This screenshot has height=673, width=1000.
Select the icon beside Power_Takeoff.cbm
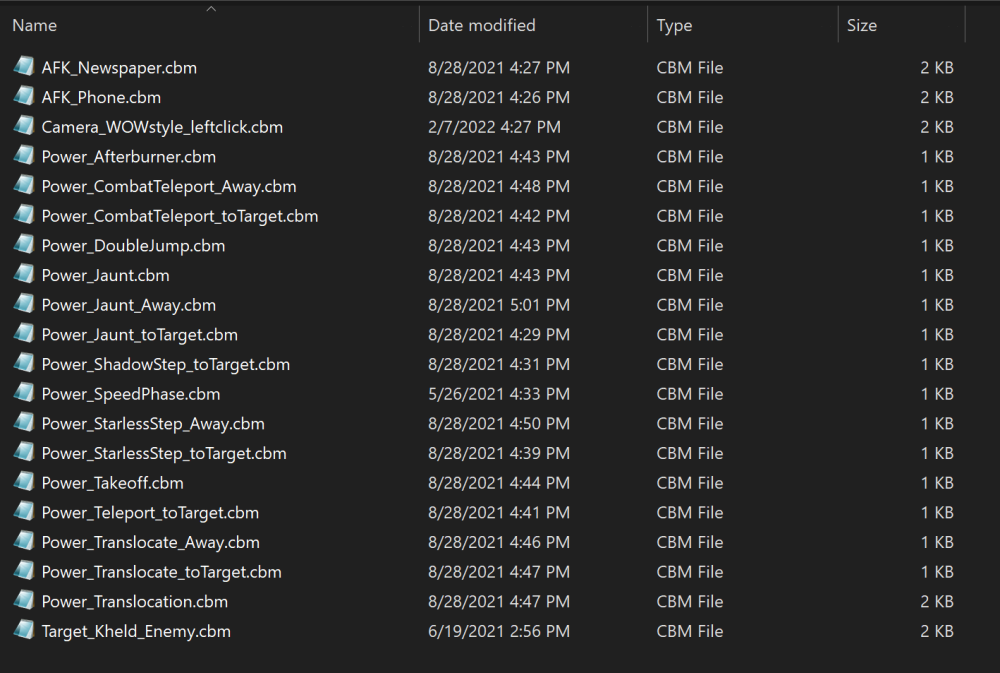(23, 483)
